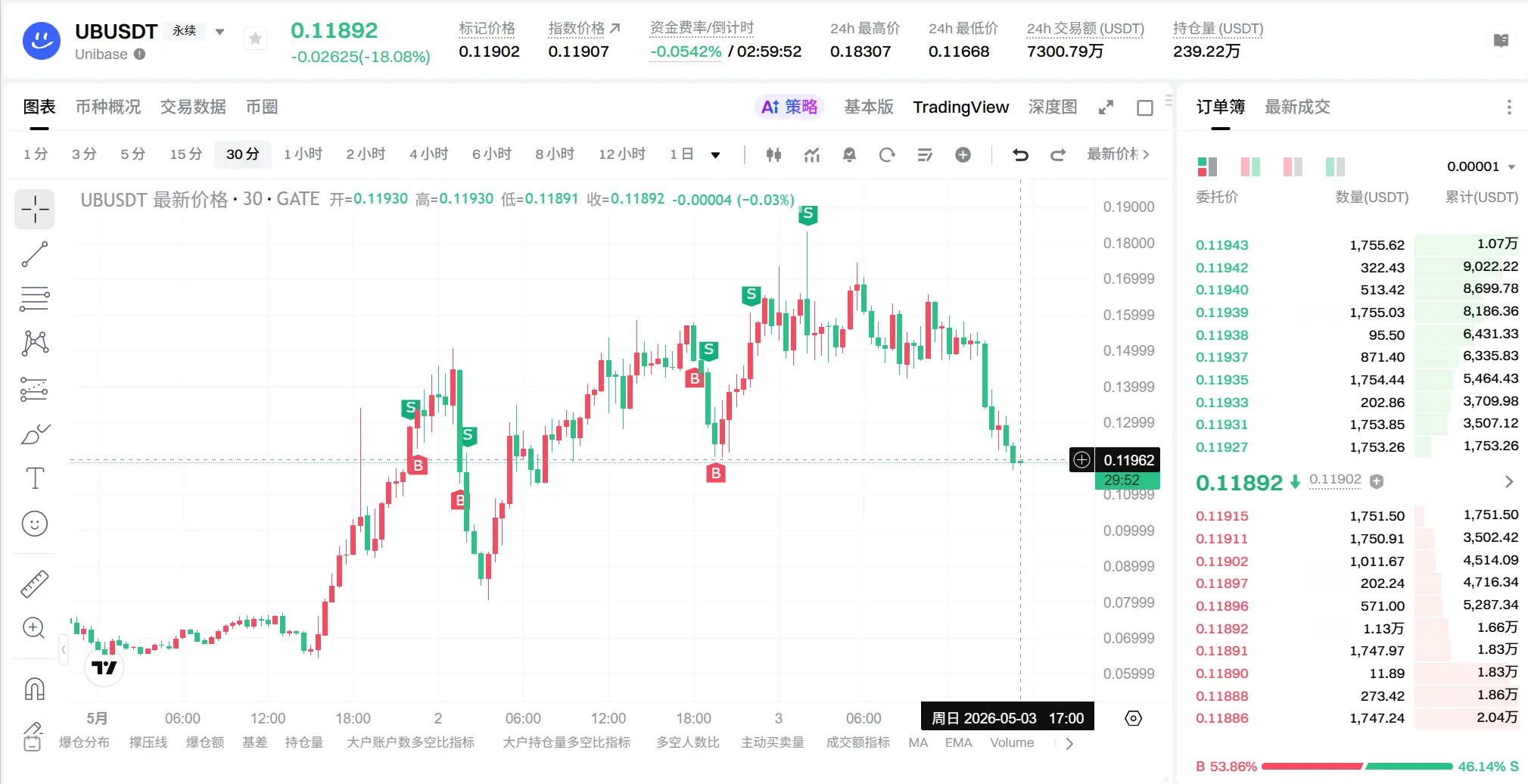Click the bid price 0.11915 row
The height and width of the screenshot is (784, 1528).
click(1357, 516)
